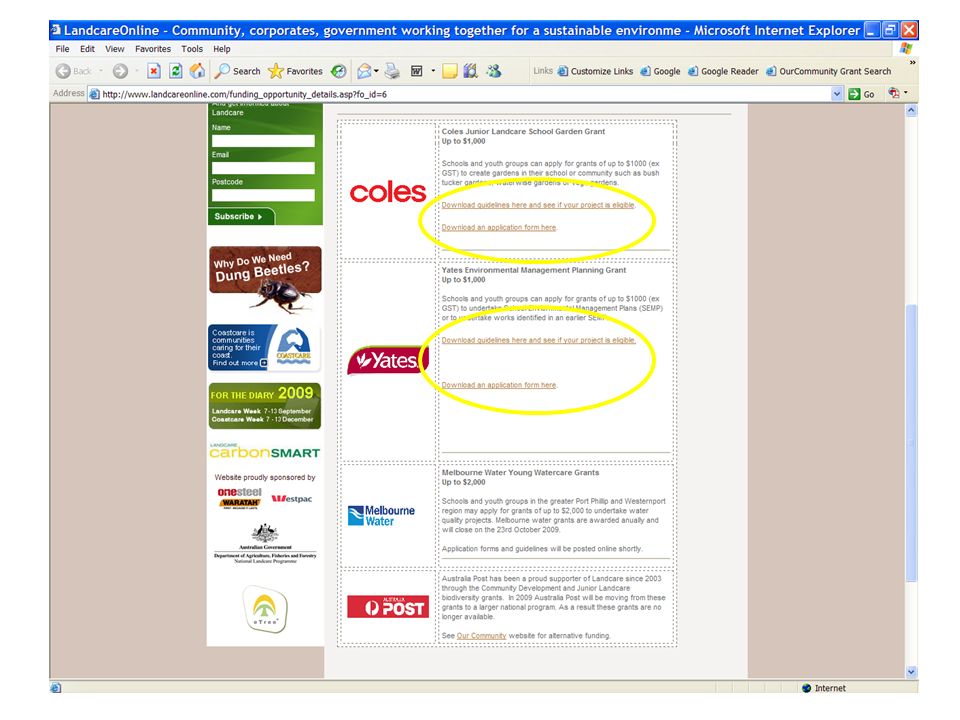The width and height of the screenshot is (960, 720).
Task: Click the OneSteel Waratah sponsor logo
Action: [x=239, y=498]
